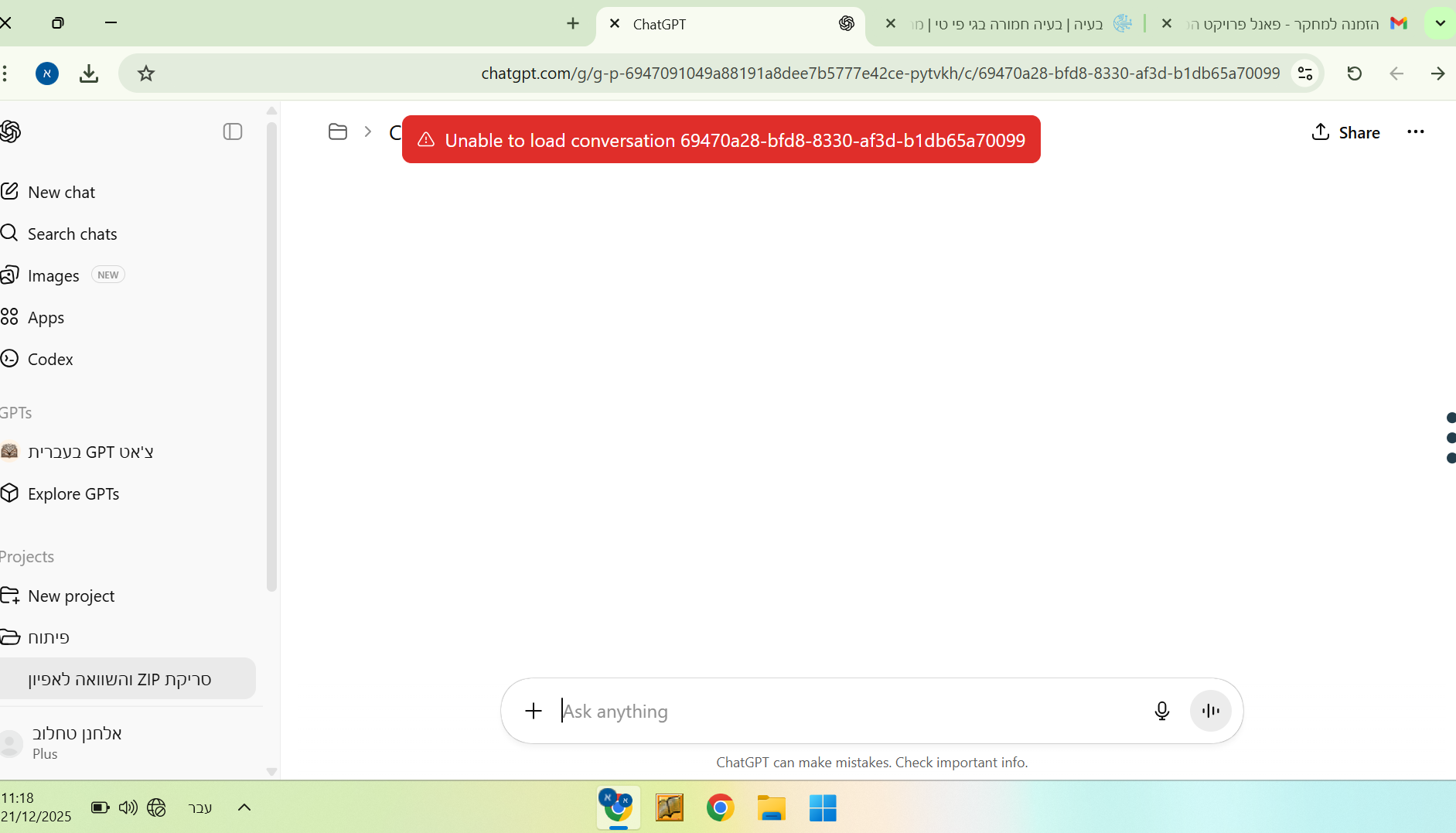Start voice mode in the chat input
This screenshot has width=1456, height=833.
(x=1210, y=711)
